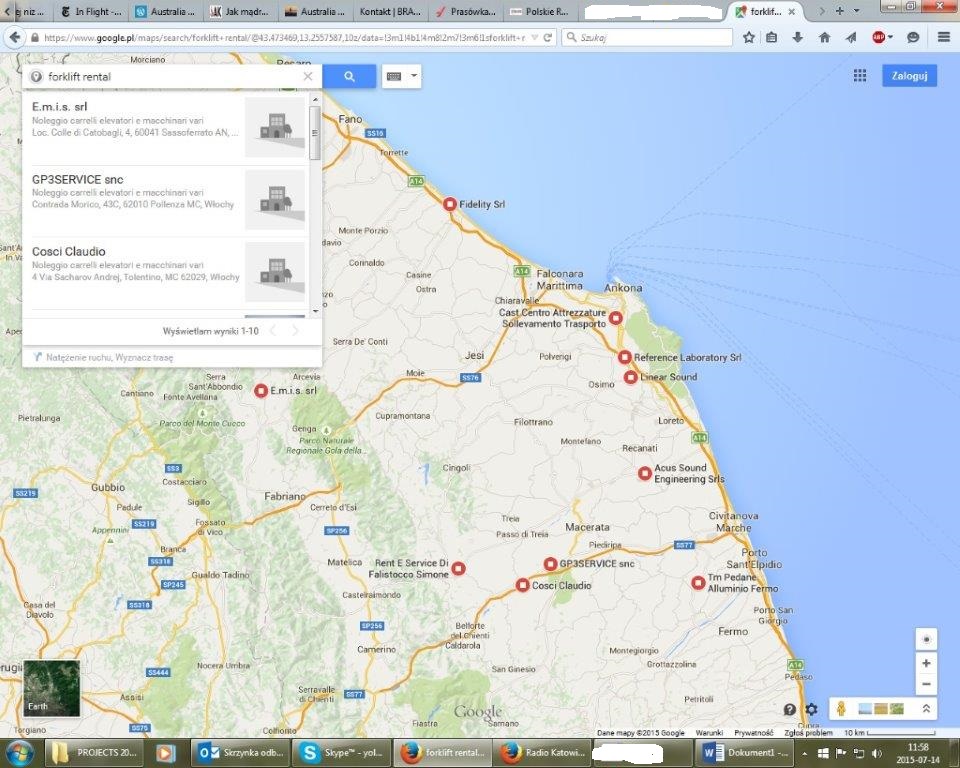The image size is (960, 768).
Task: Select the Cast Centro Attrezzature marker
Action: 615,318
